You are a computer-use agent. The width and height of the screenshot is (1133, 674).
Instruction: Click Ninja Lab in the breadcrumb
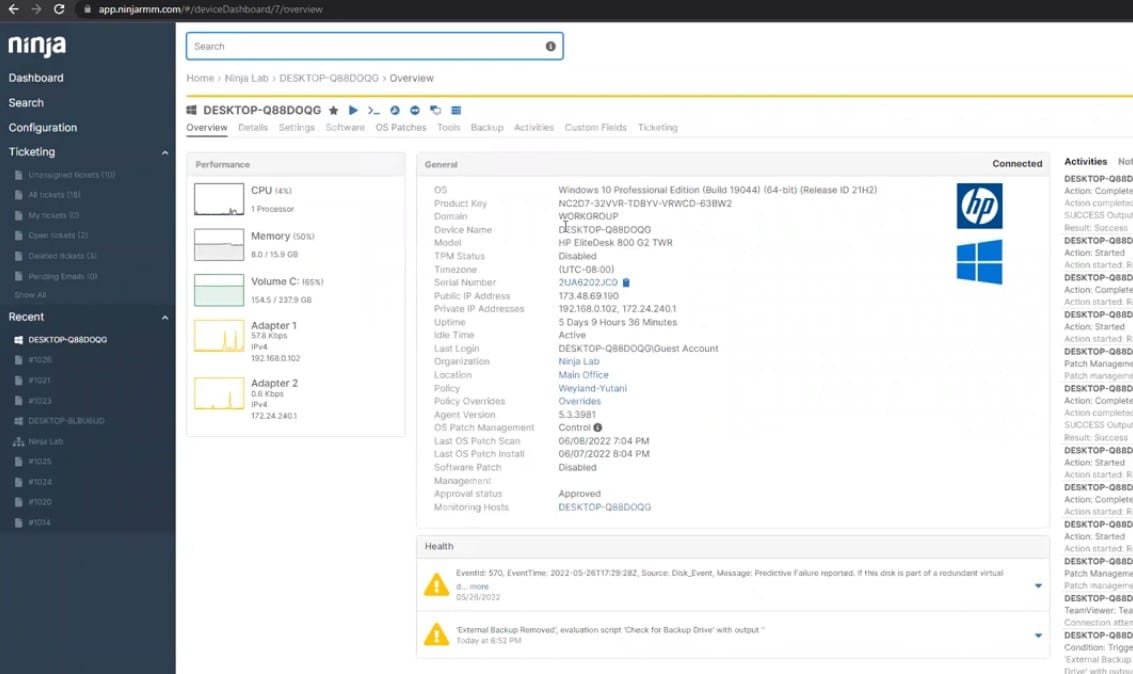click(246, 78)
